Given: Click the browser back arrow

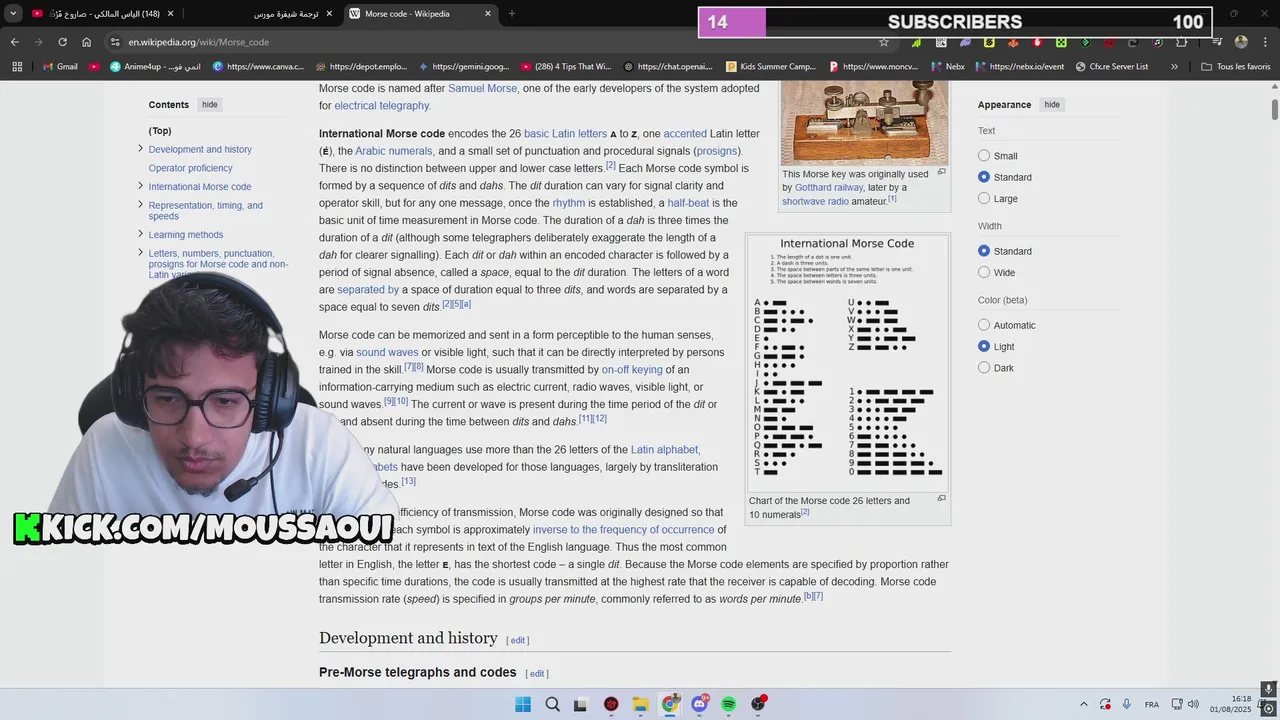Looking at the screenshot, I should coord(14,42).
